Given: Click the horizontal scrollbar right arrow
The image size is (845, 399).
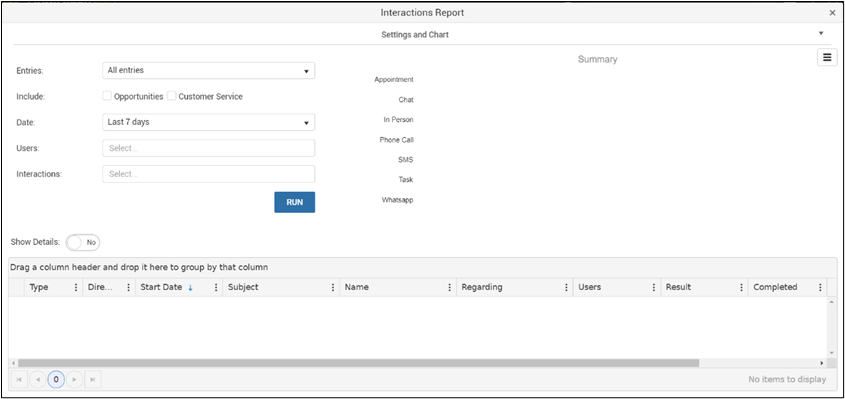Looking at the screenshot, I should [822, 363].
